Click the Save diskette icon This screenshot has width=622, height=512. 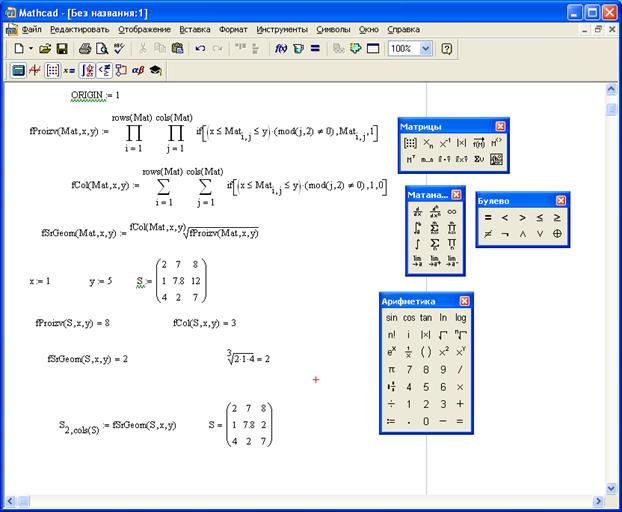[x=62, y=49]
